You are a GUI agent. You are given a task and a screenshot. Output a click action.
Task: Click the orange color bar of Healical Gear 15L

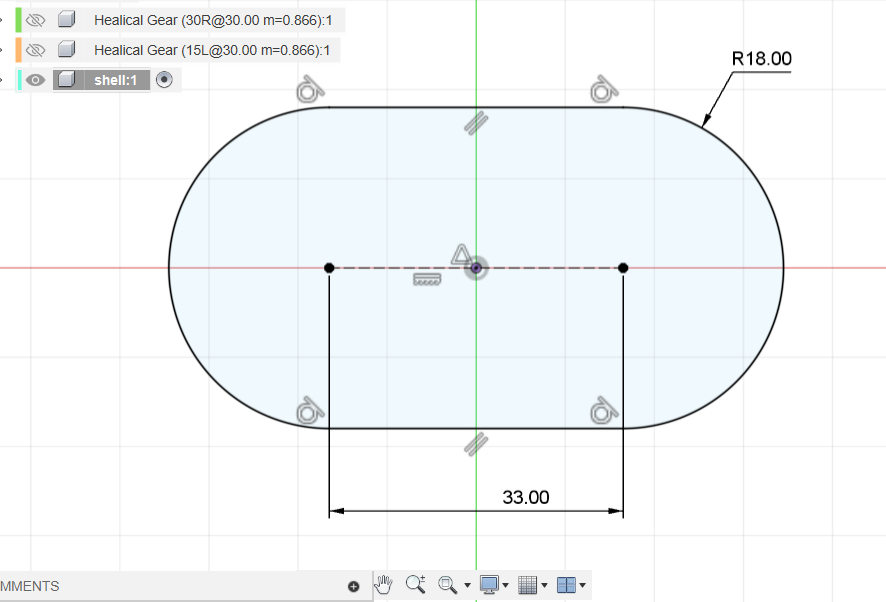[18, 50]
